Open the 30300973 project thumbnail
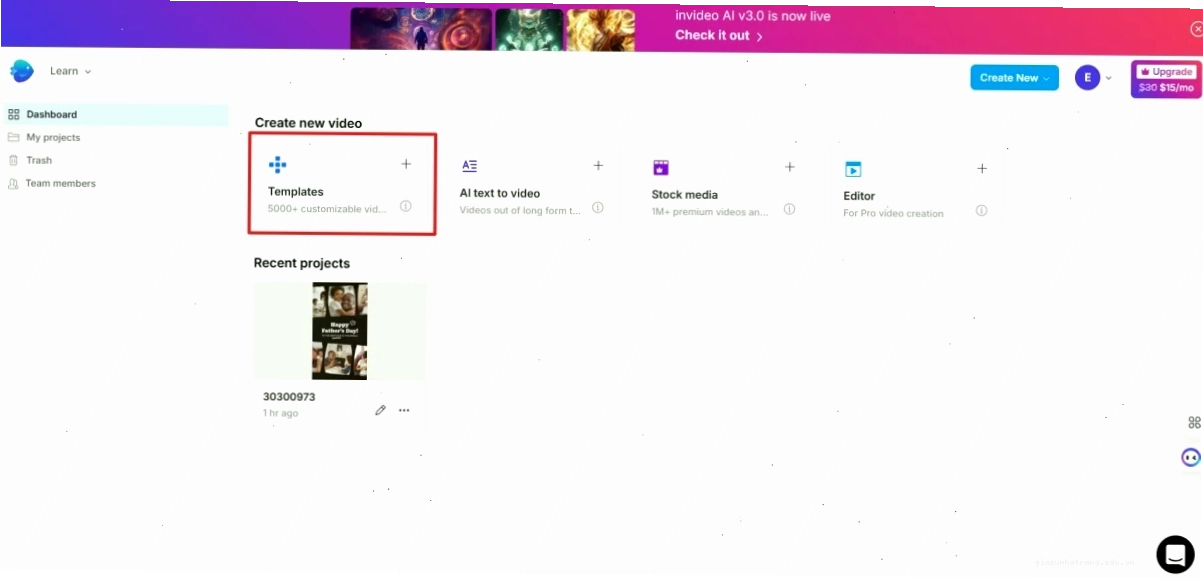Viewport: 1203px width, 579px height. point(340,331)
